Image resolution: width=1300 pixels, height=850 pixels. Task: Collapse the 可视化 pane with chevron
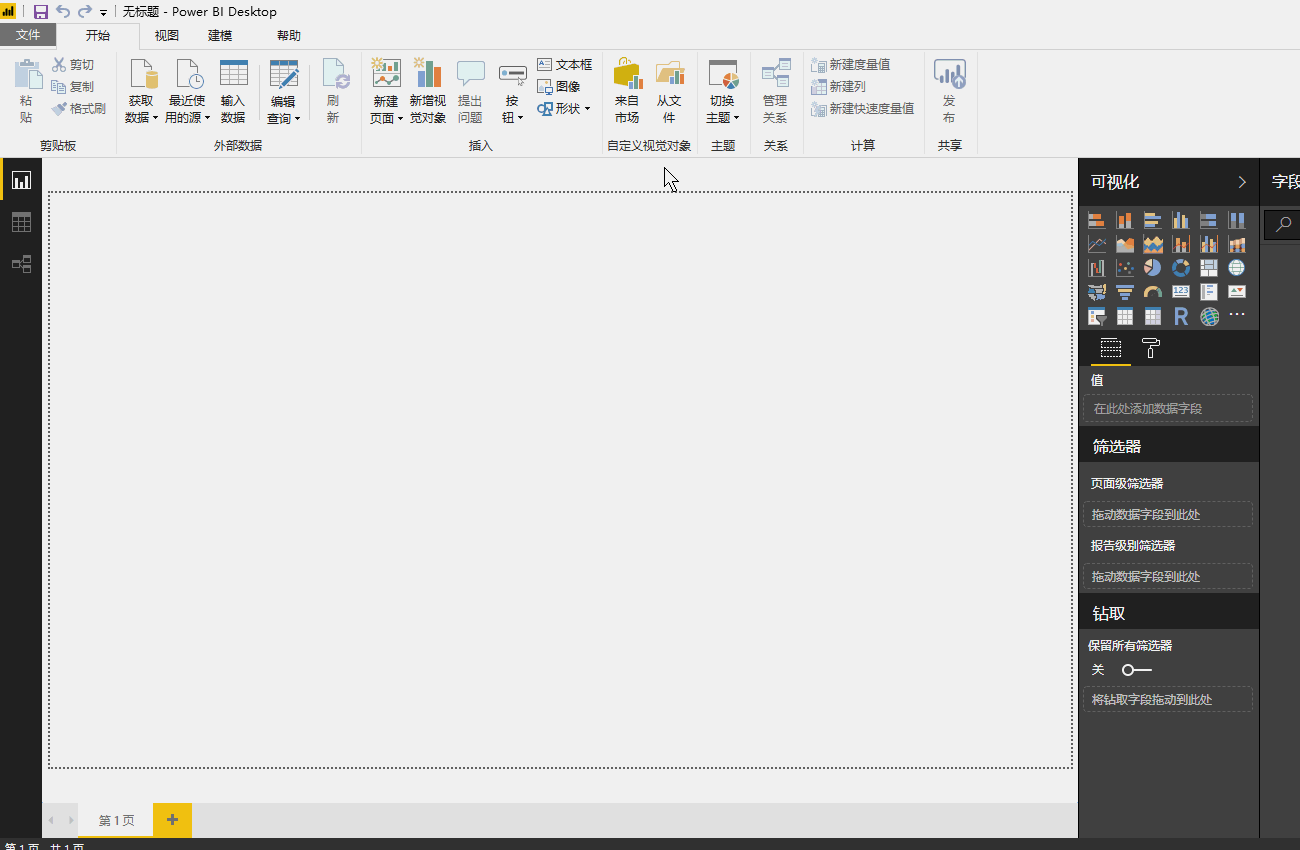pos(1242,182)
